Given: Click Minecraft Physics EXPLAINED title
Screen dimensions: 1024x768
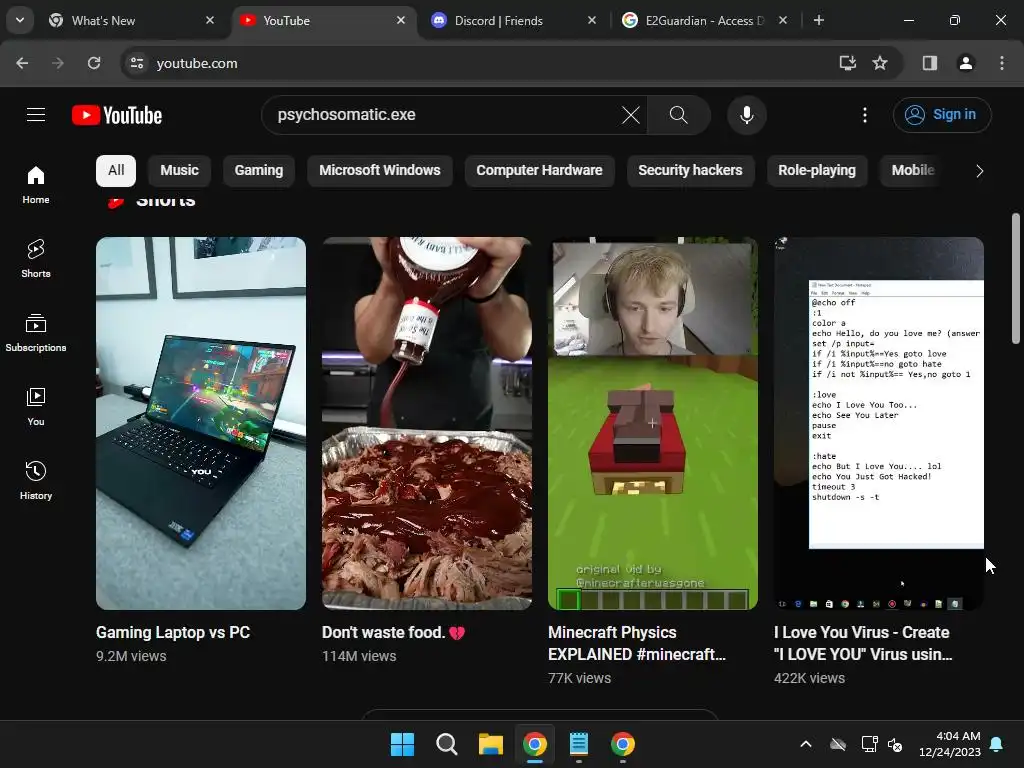Looking at the screenshot, I should click(637, 643).
